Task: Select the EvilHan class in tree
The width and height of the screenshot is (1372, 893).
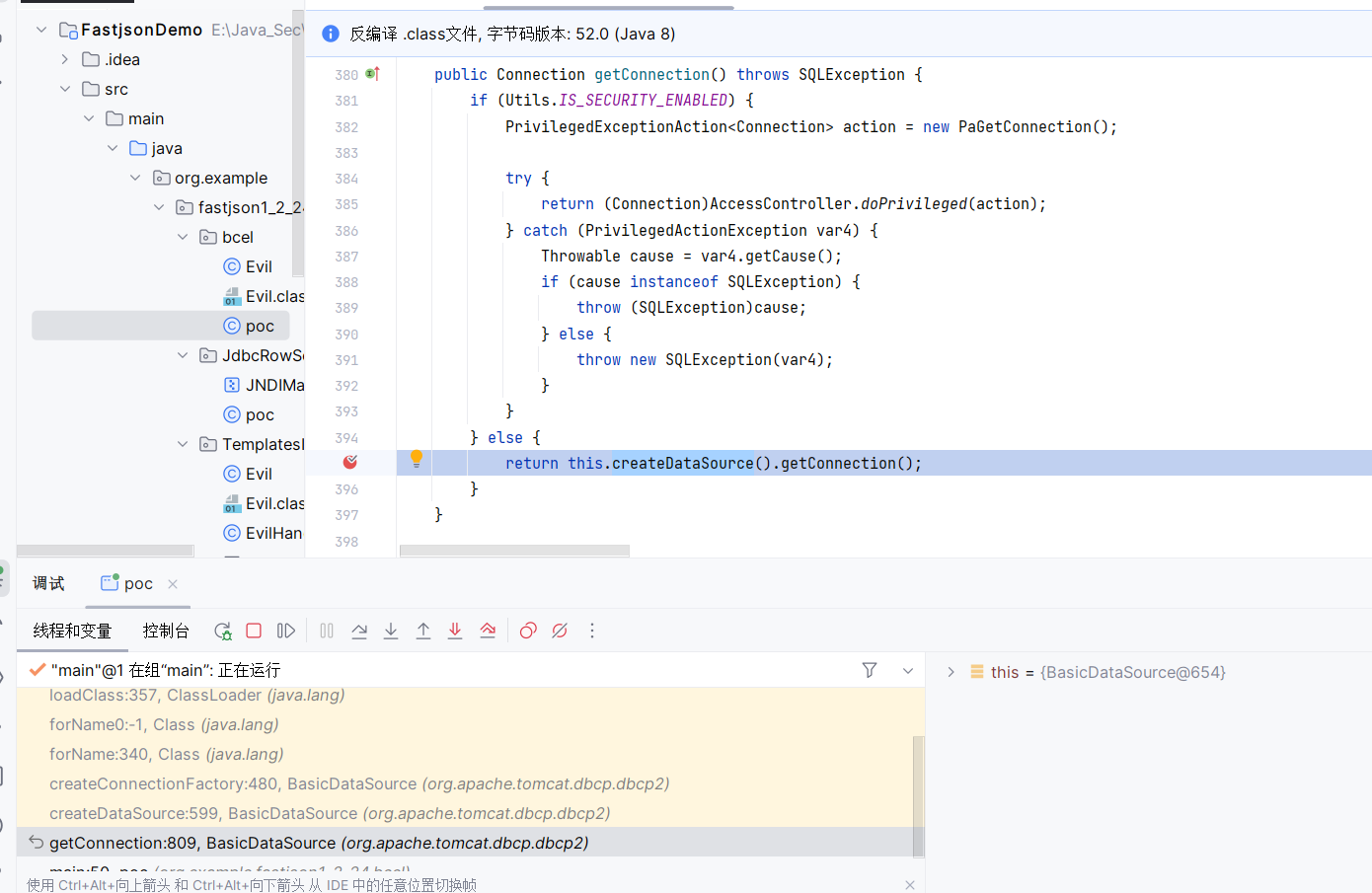Action: pyautogui.click(x=264, y=533)
